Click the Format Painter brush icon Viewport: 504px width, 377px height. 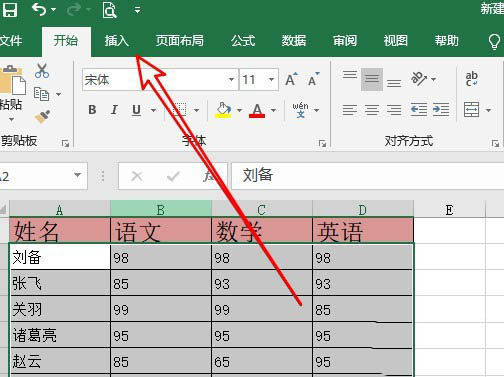[x=42, y=117]
